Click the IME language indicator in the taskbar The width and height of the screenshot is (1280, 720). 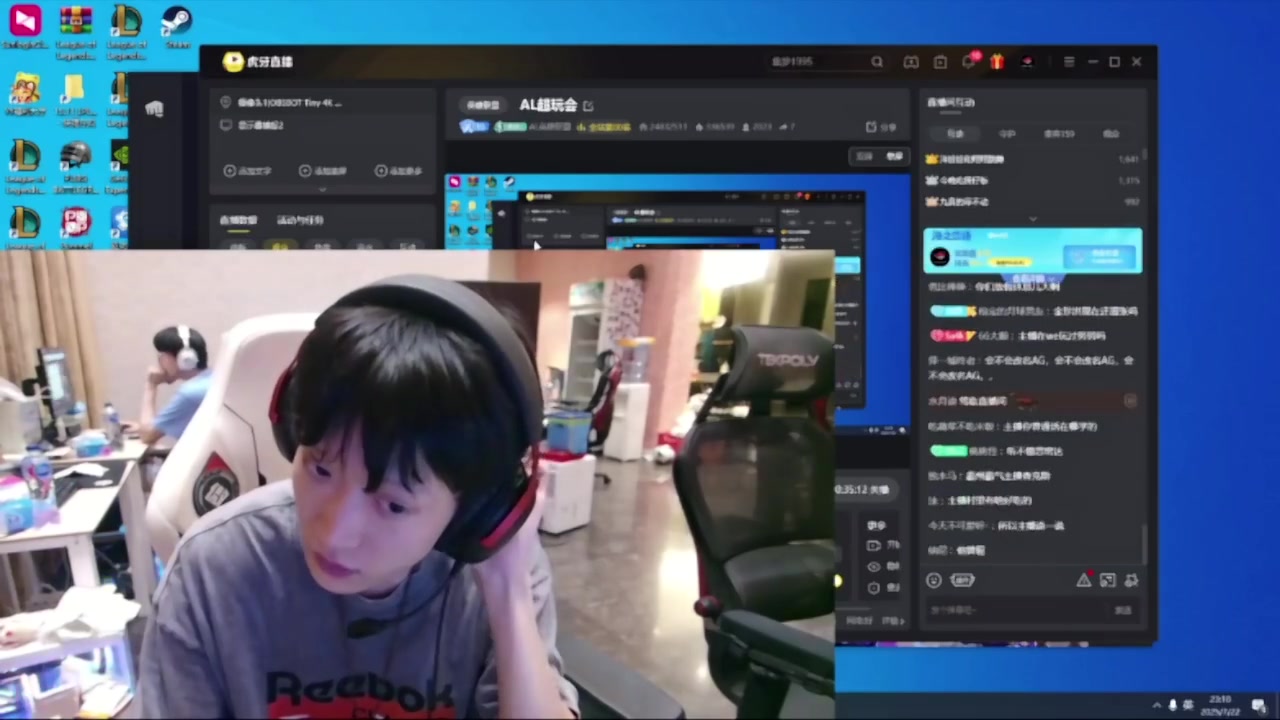pyautogui.click(x=1189, y=705)
